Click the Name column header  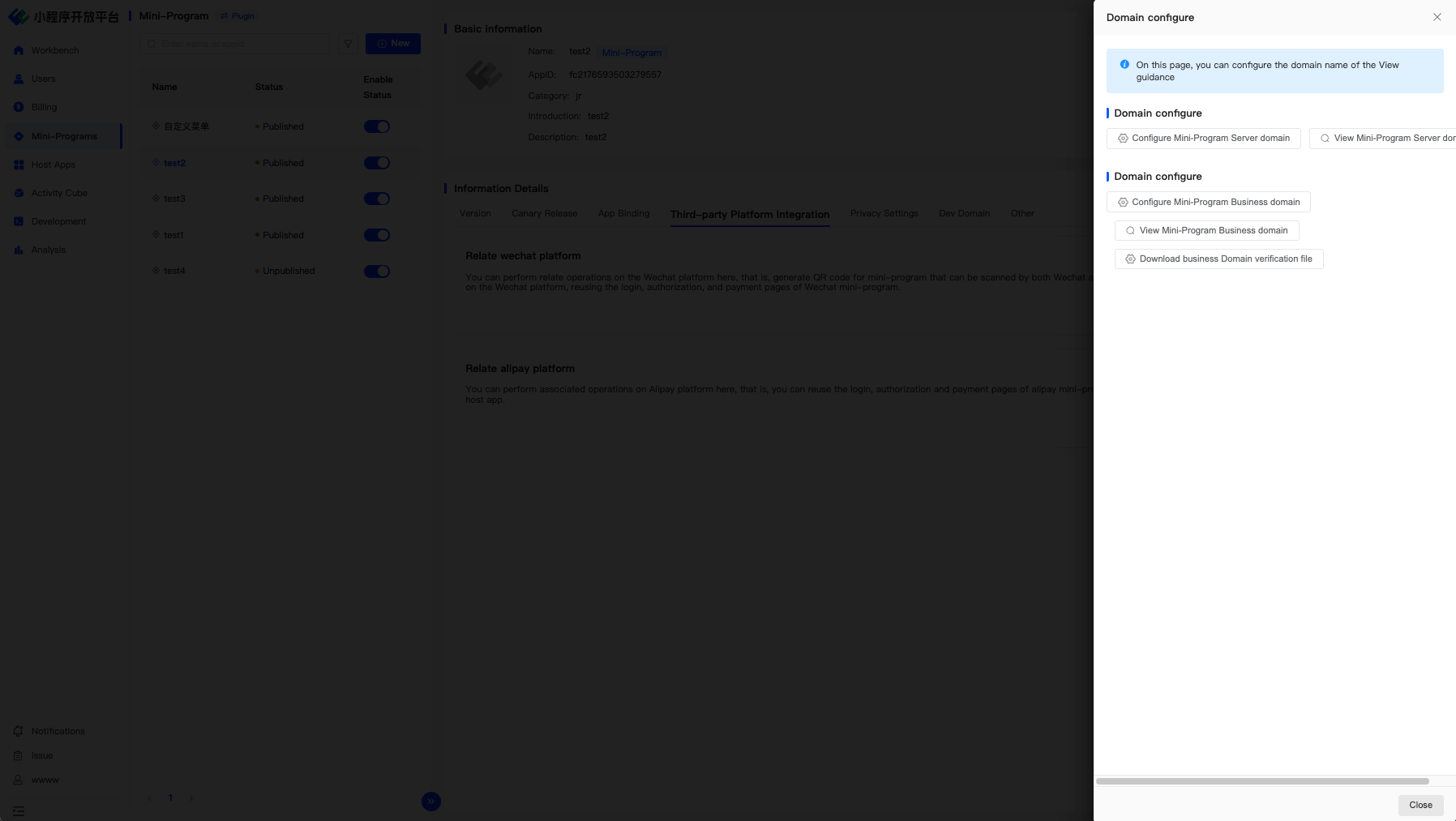(165, 87)
